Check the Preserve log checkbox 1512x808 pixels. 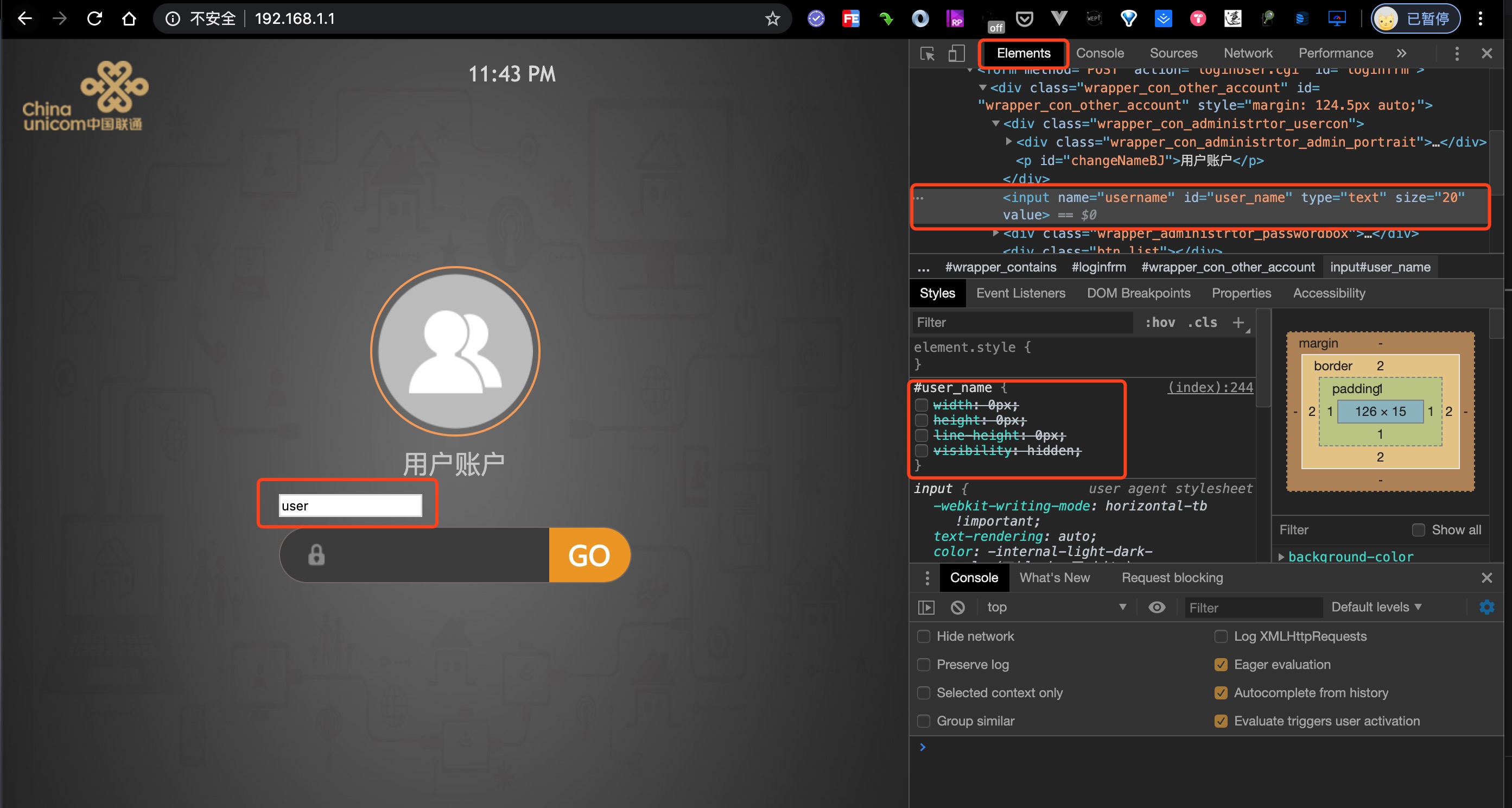tap(923, 665)
